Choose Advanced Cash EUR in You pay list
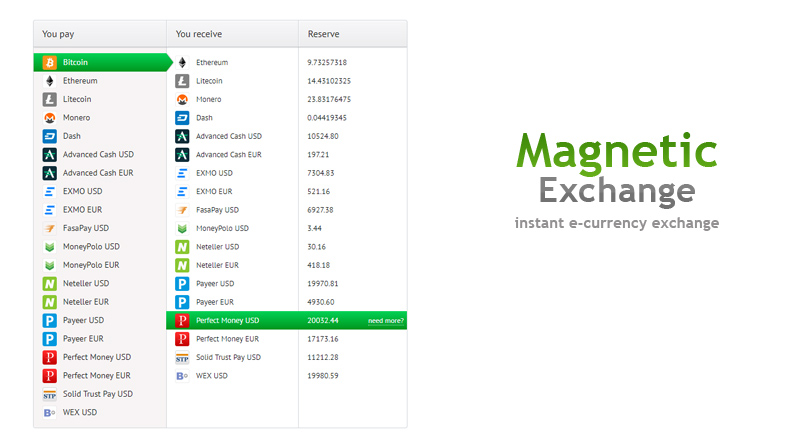The height and width of the screenshot is (445, 800). click(x=98, y=172)
